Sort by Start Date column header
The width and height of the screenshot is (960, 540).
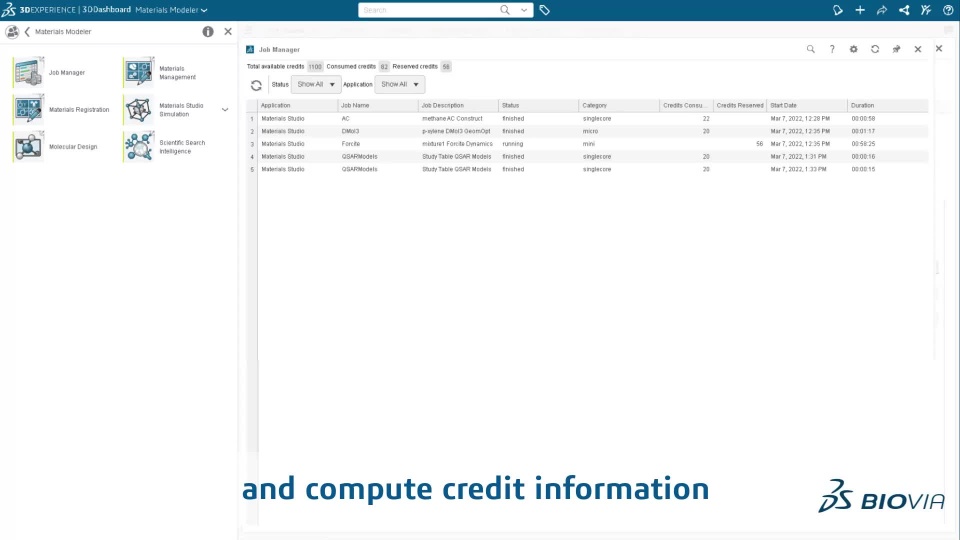[807, 105]
